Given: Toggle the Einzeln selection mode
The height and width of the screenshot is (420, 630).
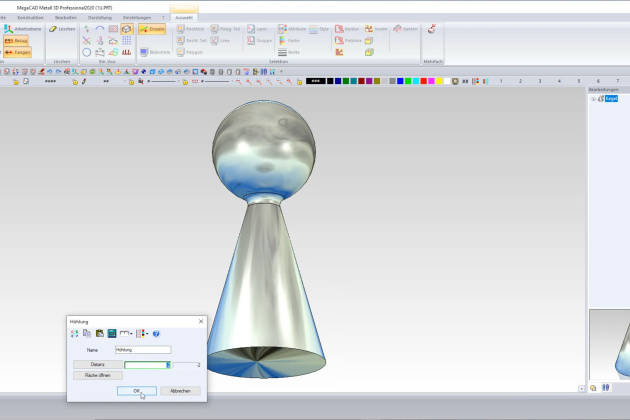Looking at the screenshot, I should [152, 29].
